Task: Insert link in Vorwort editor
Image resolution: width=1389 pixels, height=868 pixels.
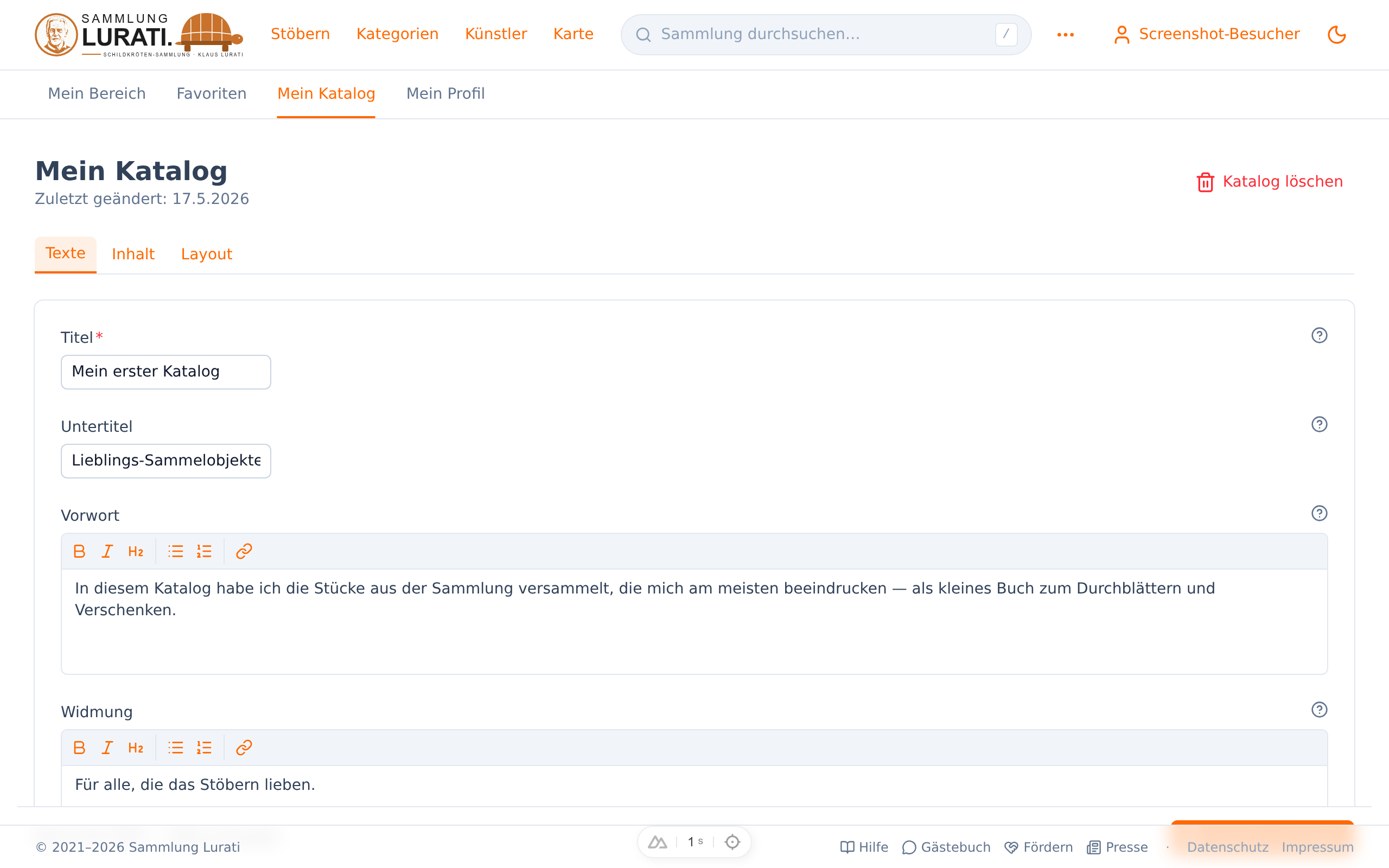Action: click(x=244, y=552)
